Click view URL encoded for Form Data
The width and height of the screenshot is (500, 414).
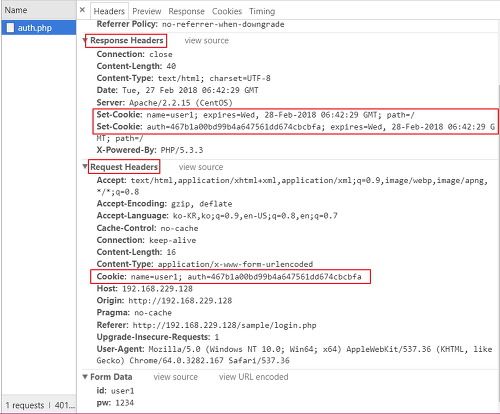pos(254,377)
